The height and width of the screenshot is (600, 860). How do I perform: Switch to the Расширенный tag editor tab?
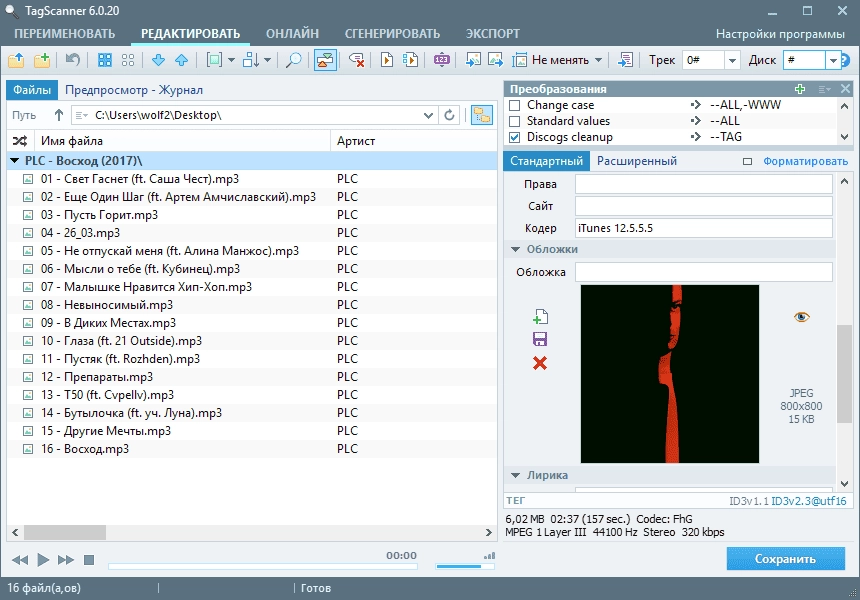point(637,161)
